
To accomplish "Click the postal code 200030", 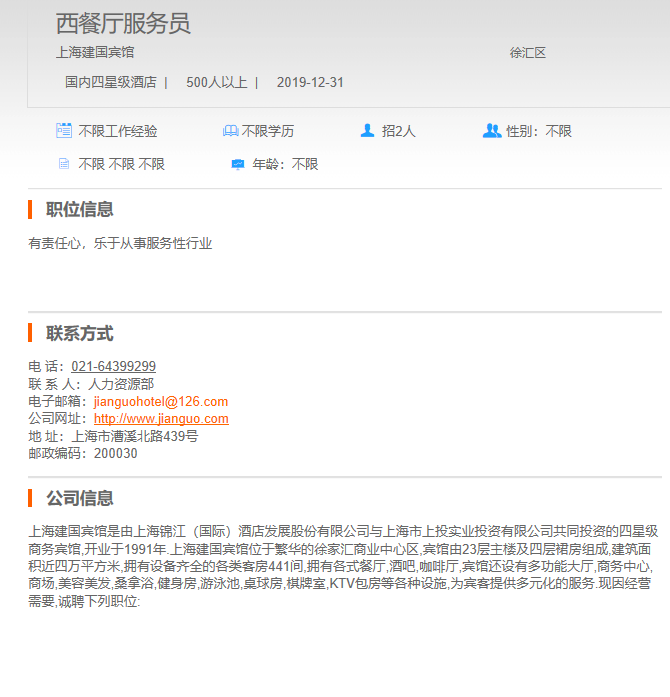I will coord(116,453).
